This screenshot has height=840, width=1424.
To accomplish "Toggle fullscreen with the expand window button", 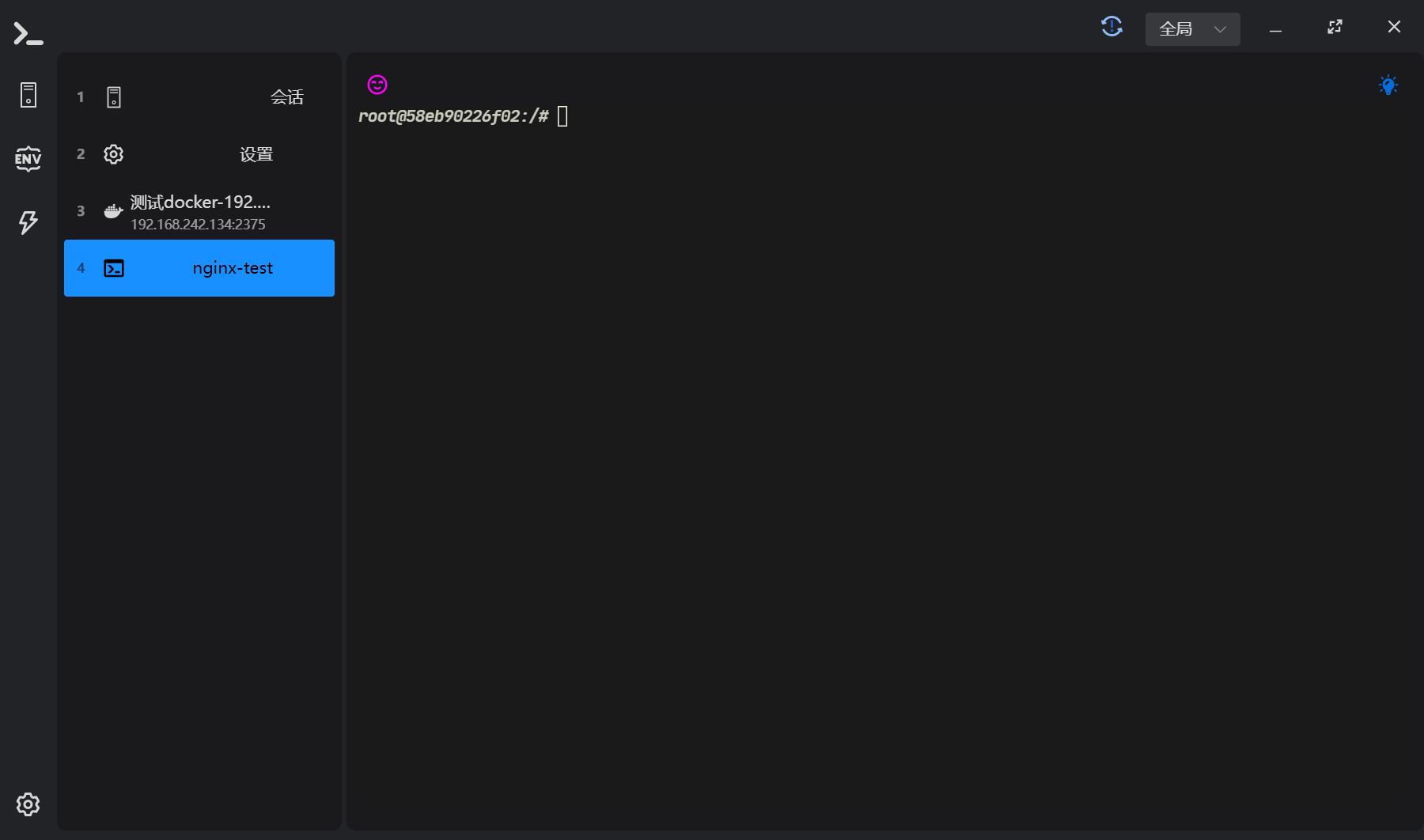I will tap(1335, 27).
